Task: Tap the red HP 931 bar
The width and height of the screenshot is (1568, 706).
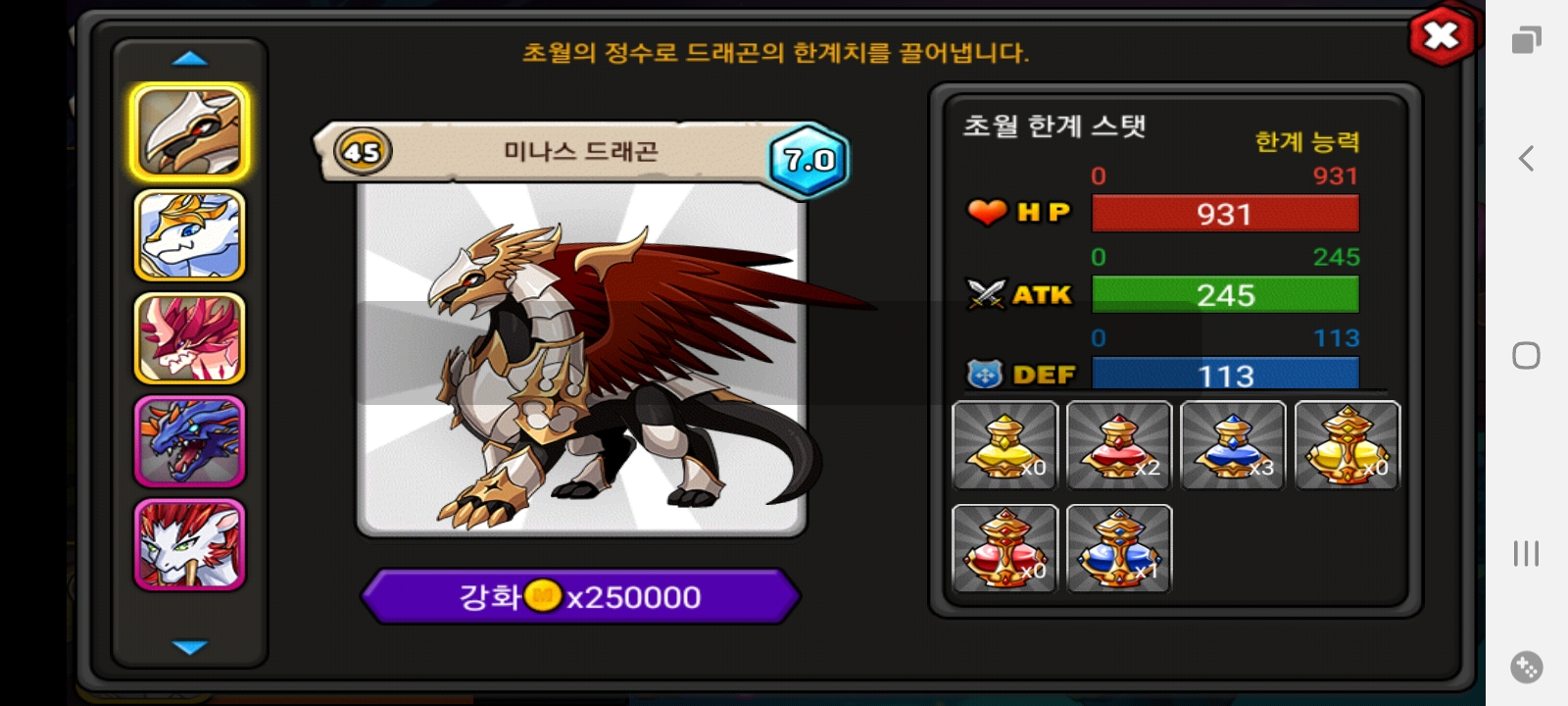Action: tap(1225, 213)
